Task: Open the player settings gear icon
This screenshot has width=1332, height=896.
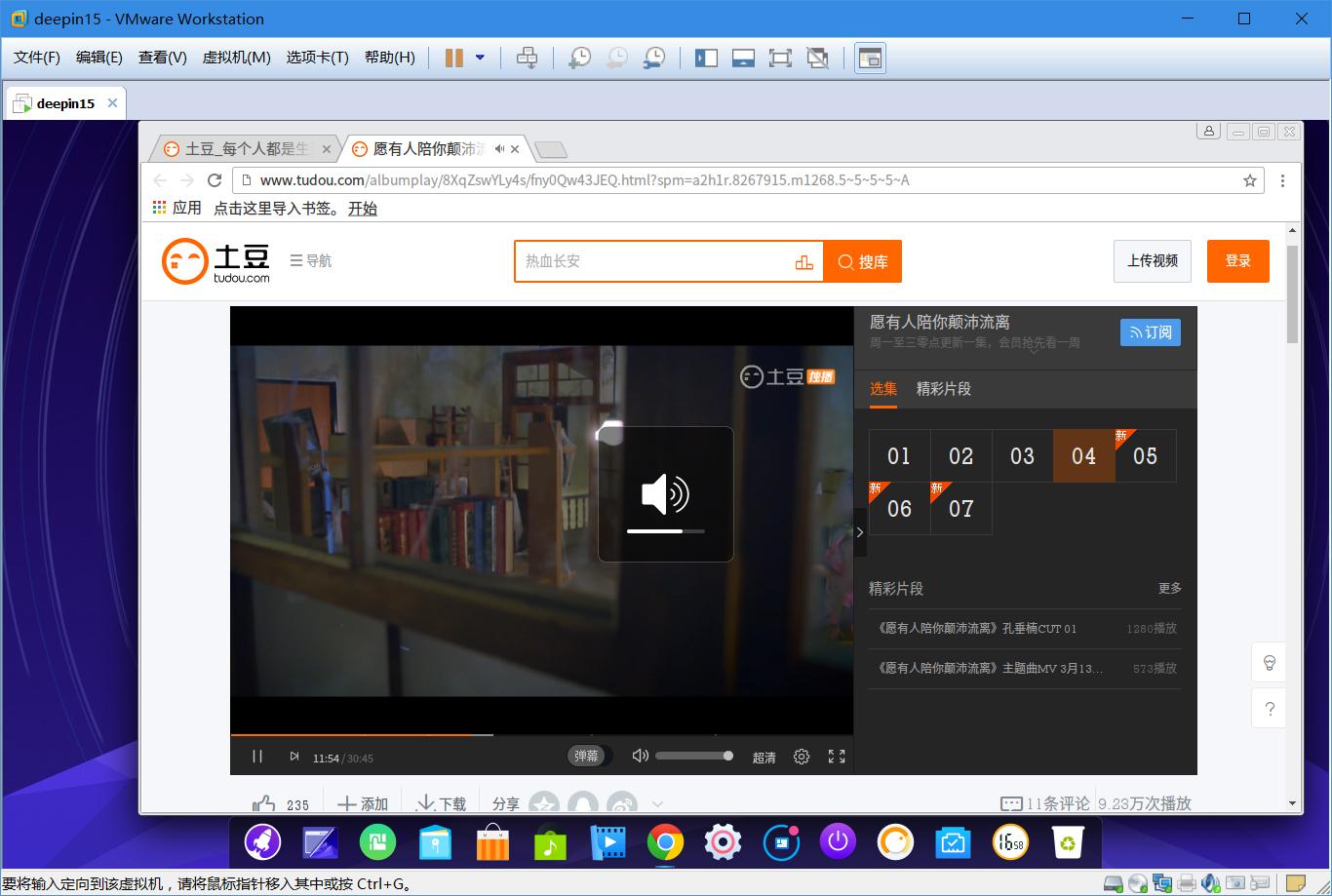Action: pyautogui.click(x=802, y=756)
